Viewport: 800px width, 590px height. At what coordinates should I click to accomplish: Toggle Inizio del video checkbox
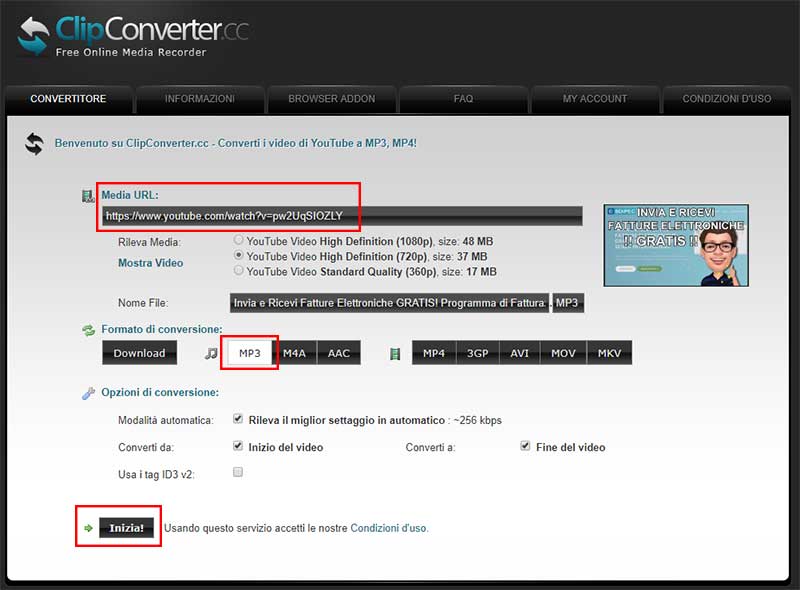238,446
